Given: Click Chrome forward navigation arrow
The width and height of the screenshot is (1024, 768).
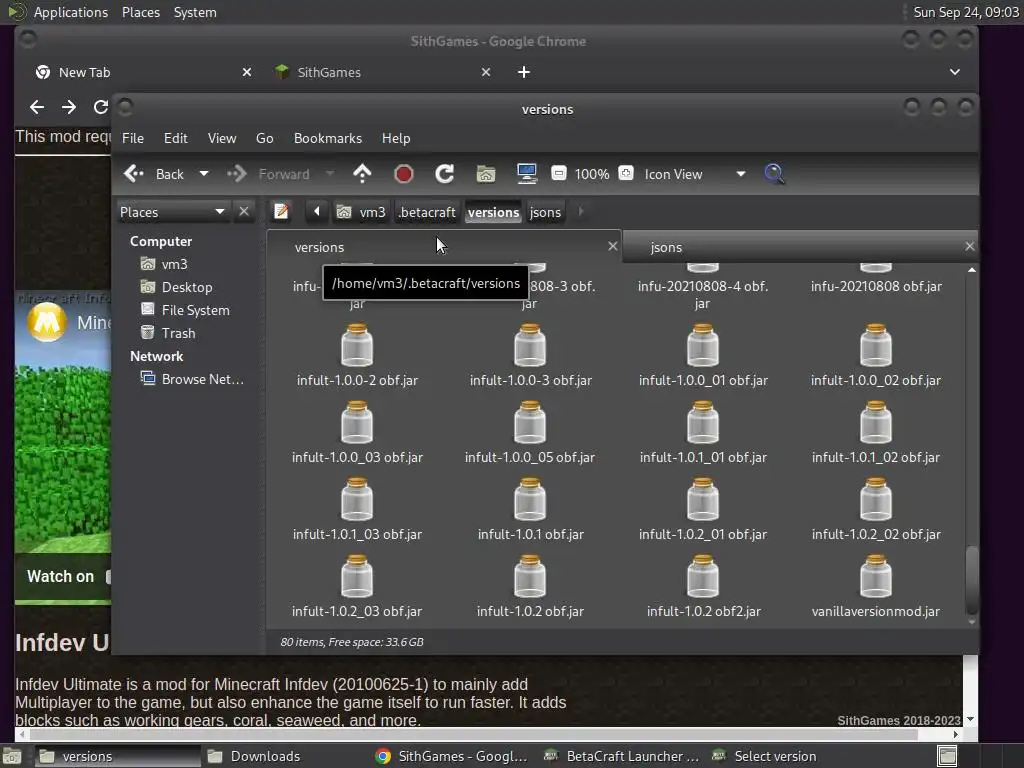Looking at the screenshot, I should [69, 107].
